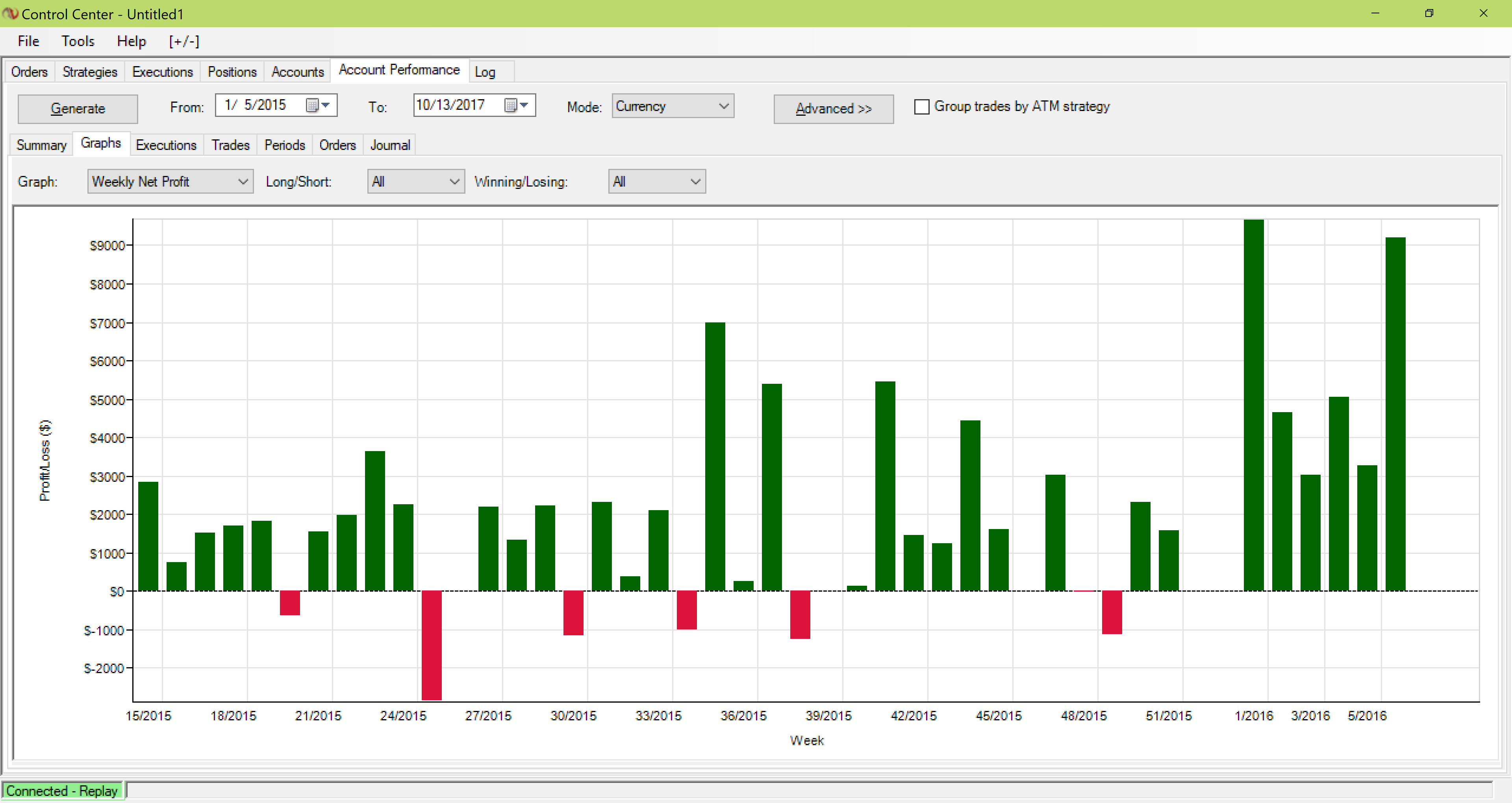
Task: Open the Weekly Net Profit graph dropdown
Action: (x=170, y=181)
